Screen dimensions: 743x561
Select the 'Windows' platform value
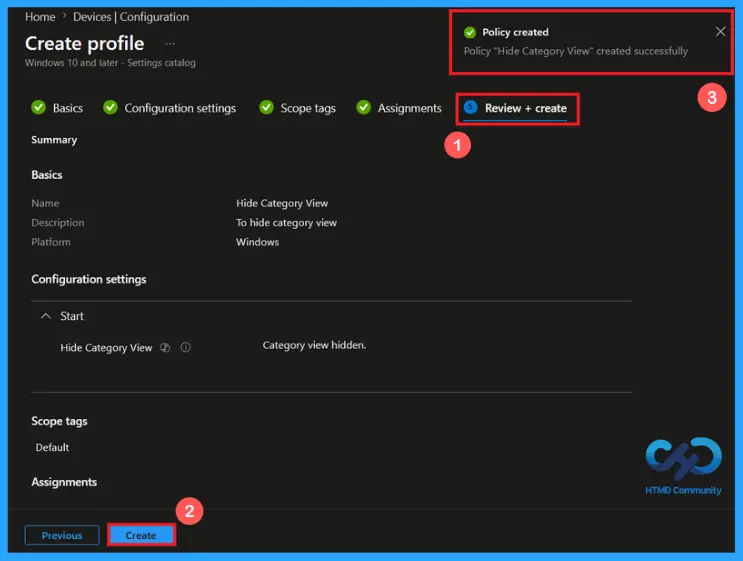pyautogui.click(x=257, y=242)
